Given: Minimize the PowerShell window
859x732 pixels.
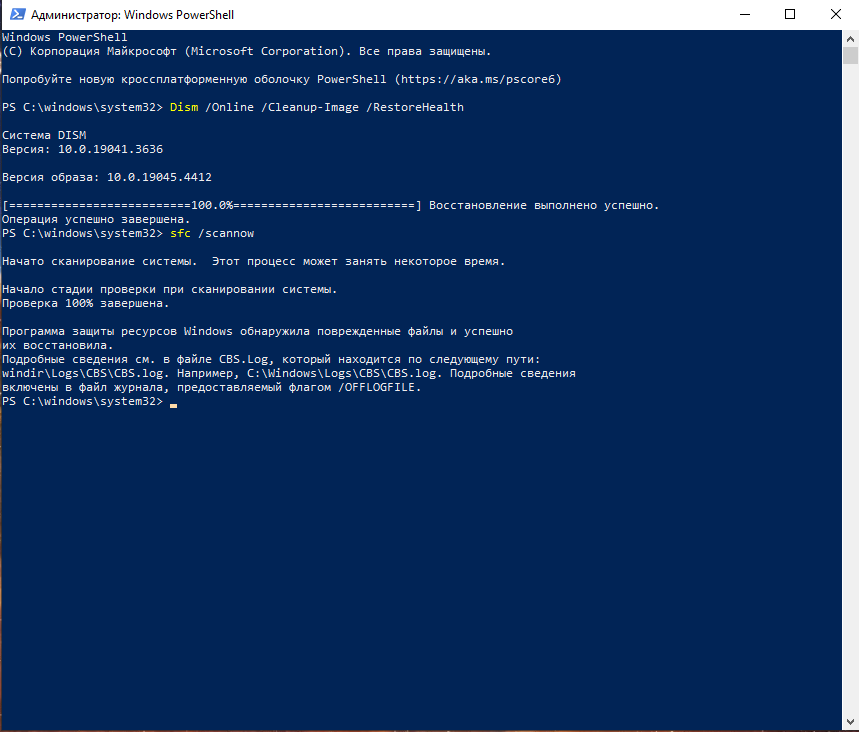Looking at the screenshot, I should (744, 15).
